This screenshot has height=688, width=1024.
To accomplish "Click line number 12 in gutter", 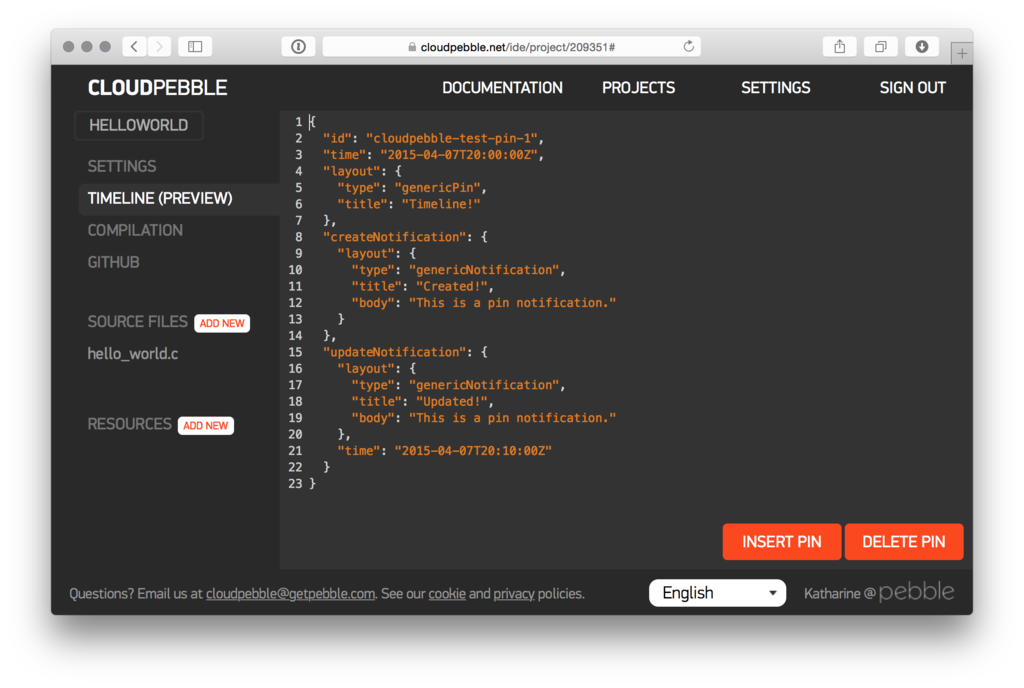I will (295, 303).
